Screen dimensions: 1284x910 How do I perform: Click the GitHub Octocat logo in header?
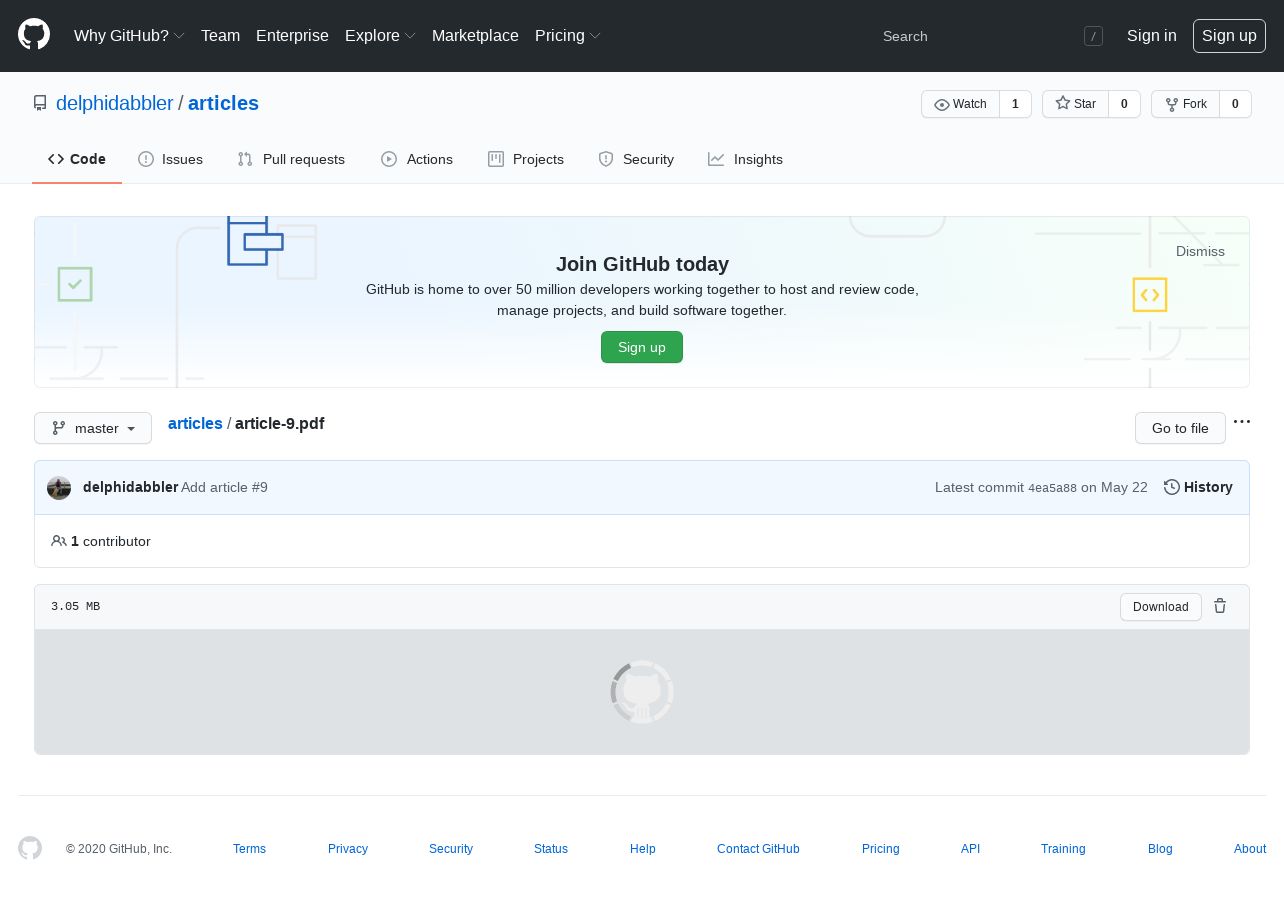[34, 35]
